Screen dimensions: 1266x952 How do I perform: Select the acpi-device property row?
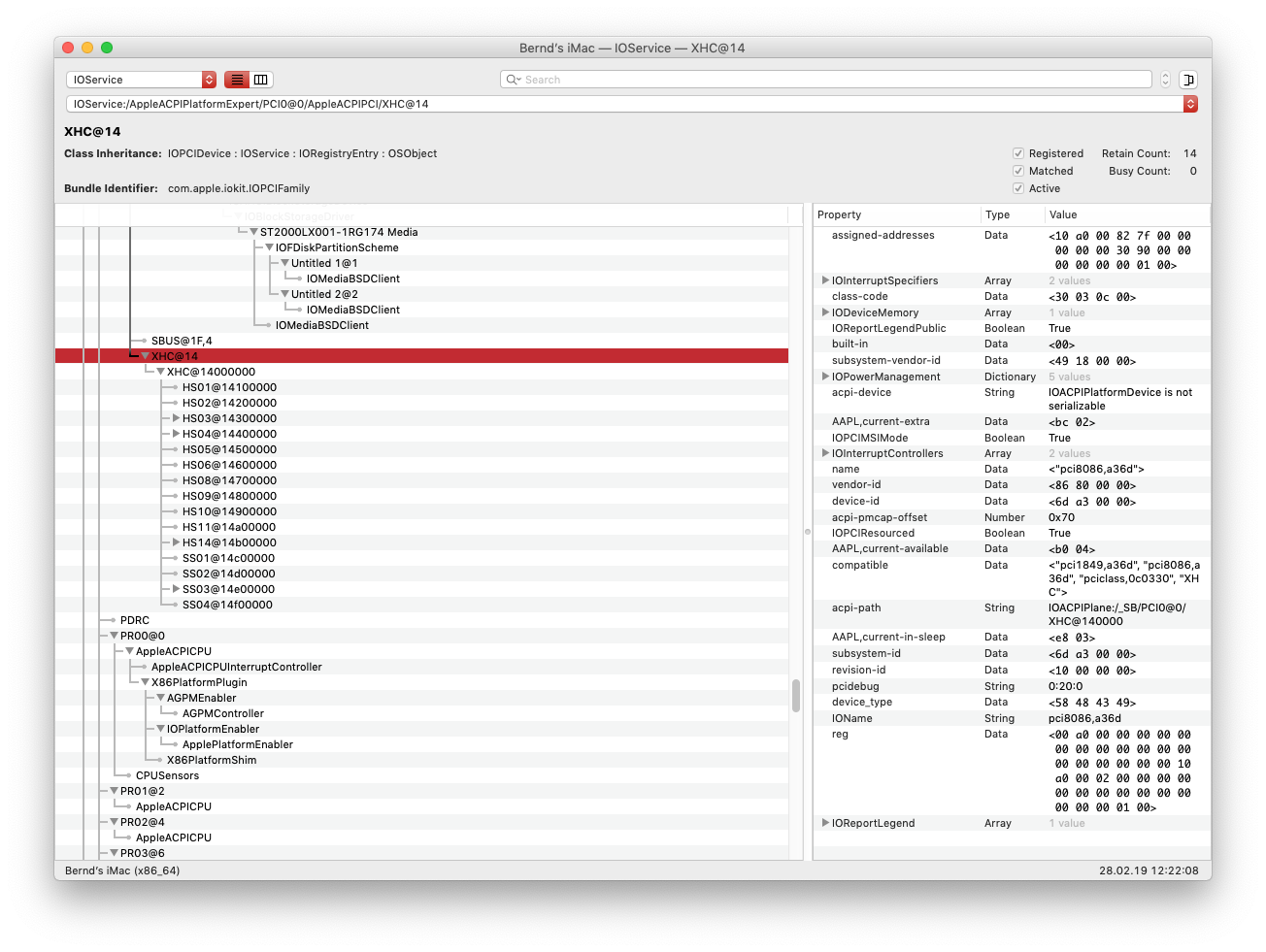pos(1012,399)
